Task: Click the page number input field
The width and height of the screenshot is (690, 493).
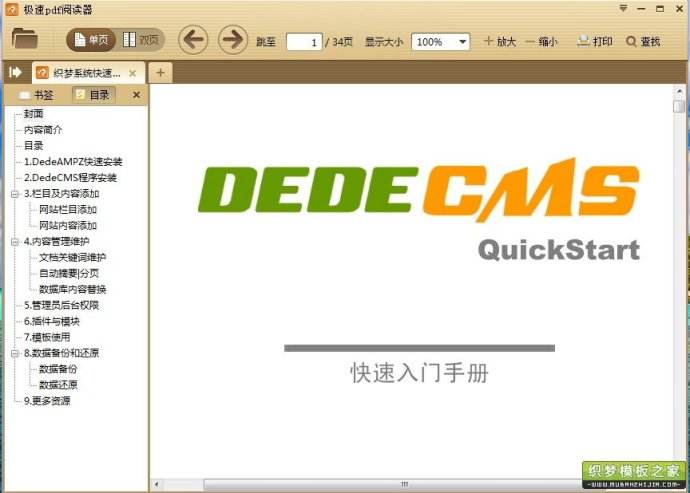Action: coord(304,42)
